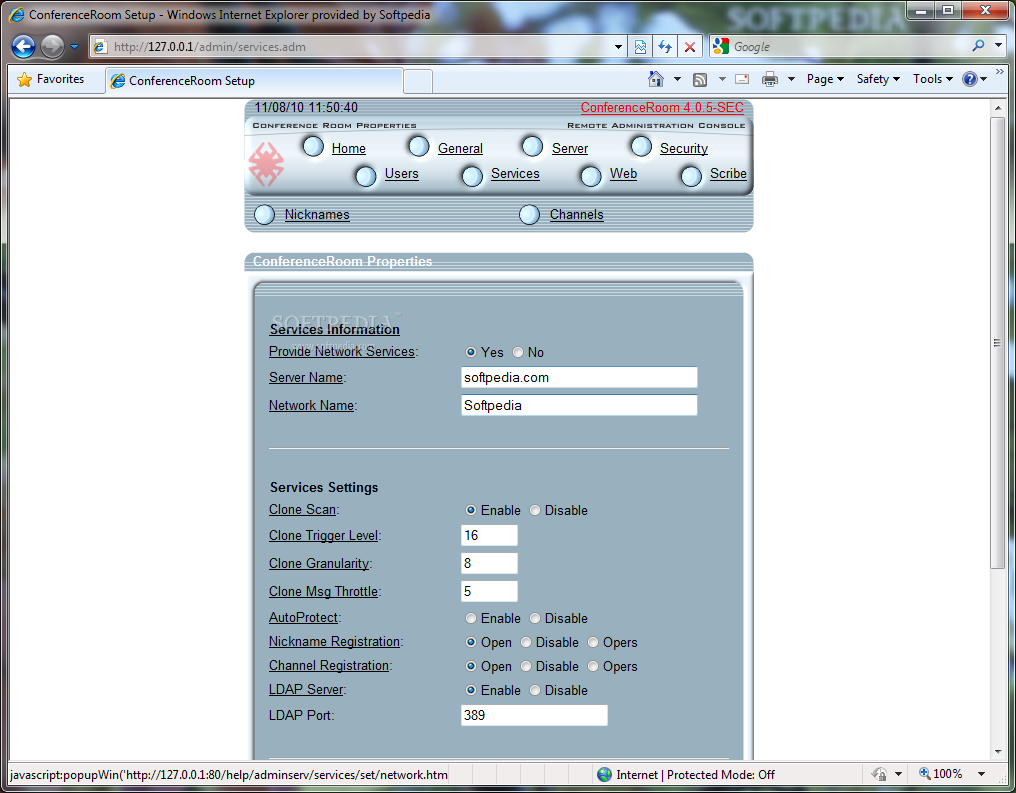Select Yes for Provide Network Services
Viewport: 1016px width, 793px height.
(x=471, y=352)
